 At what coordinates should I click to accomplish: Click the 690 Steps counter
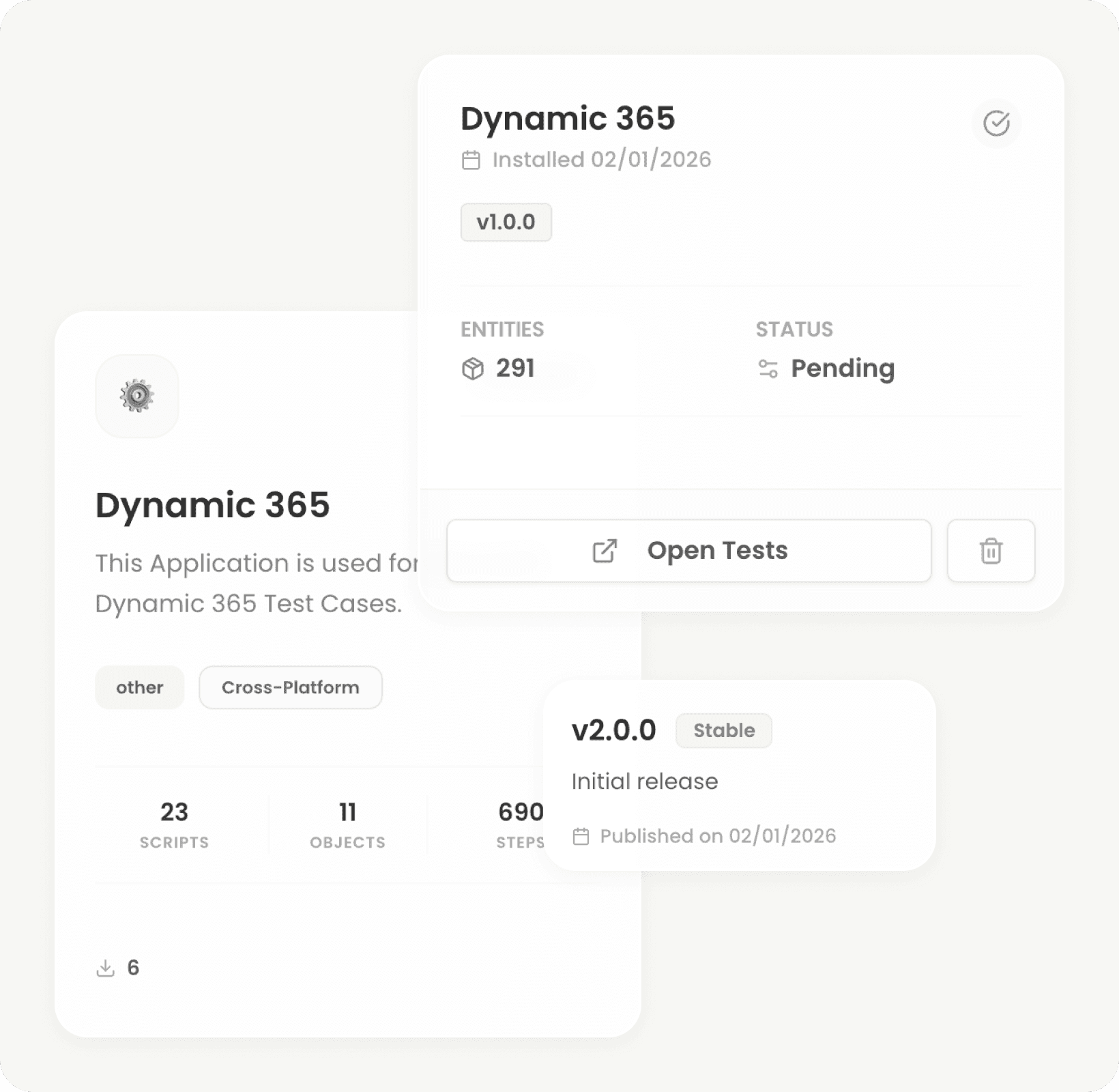click(x=520, y=822)
